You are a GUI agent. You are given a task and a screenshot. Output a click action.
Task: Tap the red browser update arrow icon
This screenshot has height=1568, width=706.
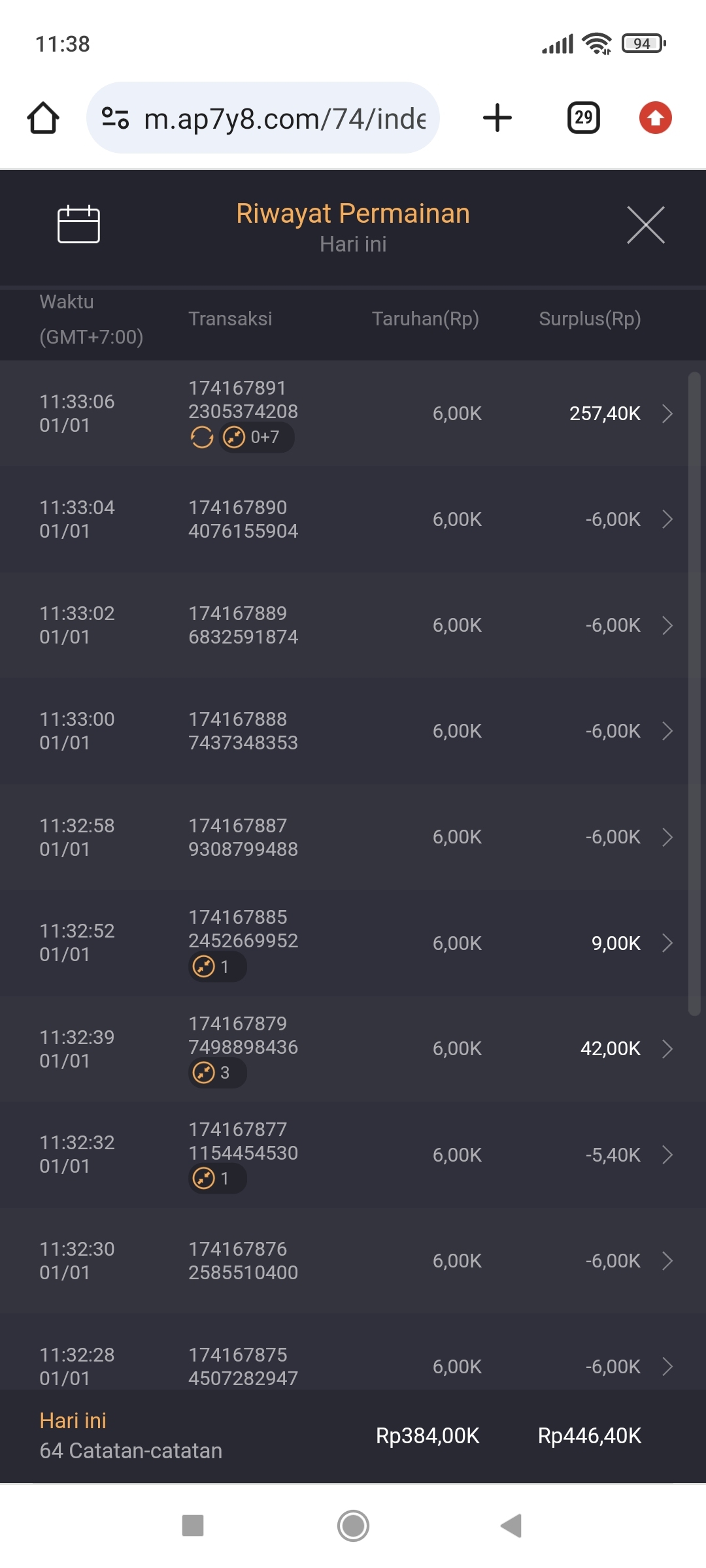tap(655, 118)
